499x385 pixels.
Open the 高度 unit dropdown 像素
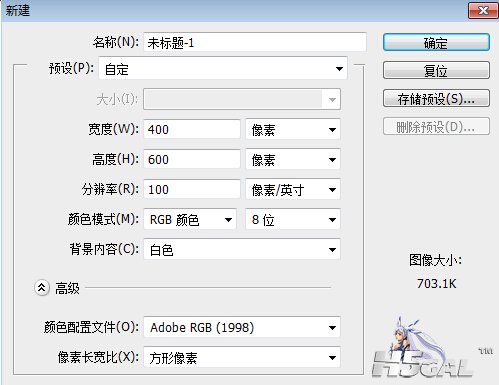(x=293, y=159)
